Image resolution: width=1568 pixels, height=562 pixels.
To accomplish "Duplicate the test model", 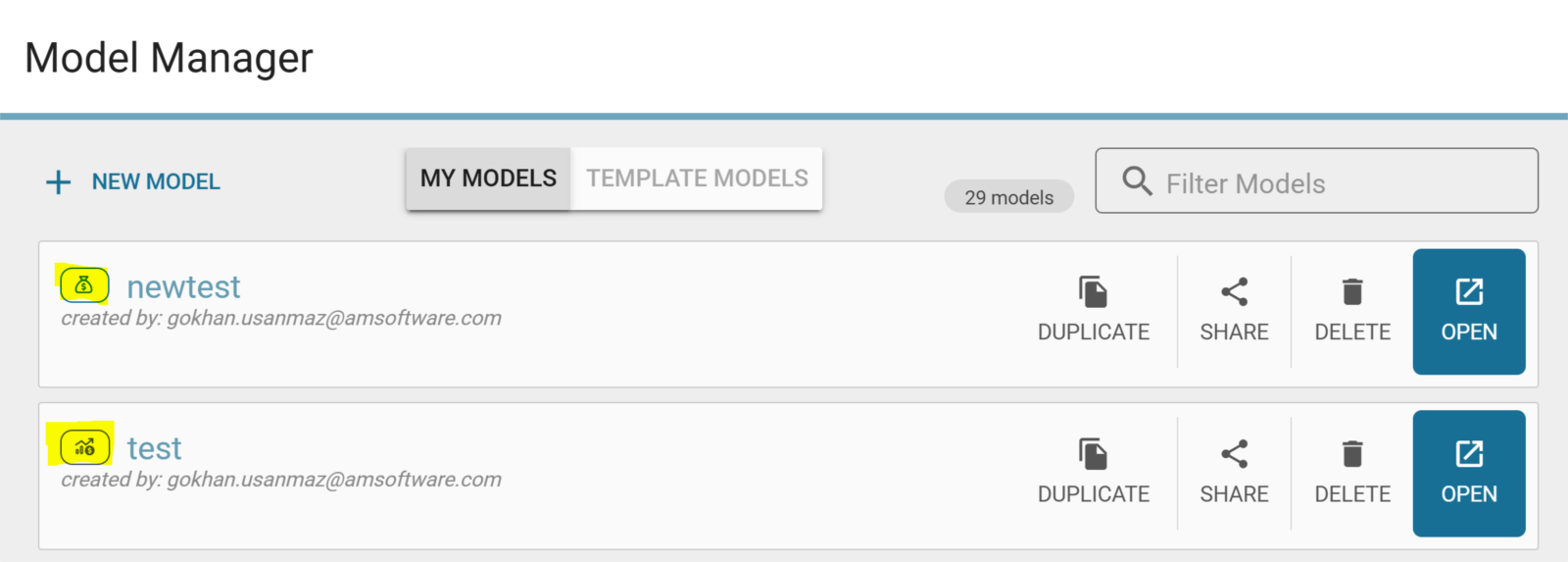I will point(1093,472).
